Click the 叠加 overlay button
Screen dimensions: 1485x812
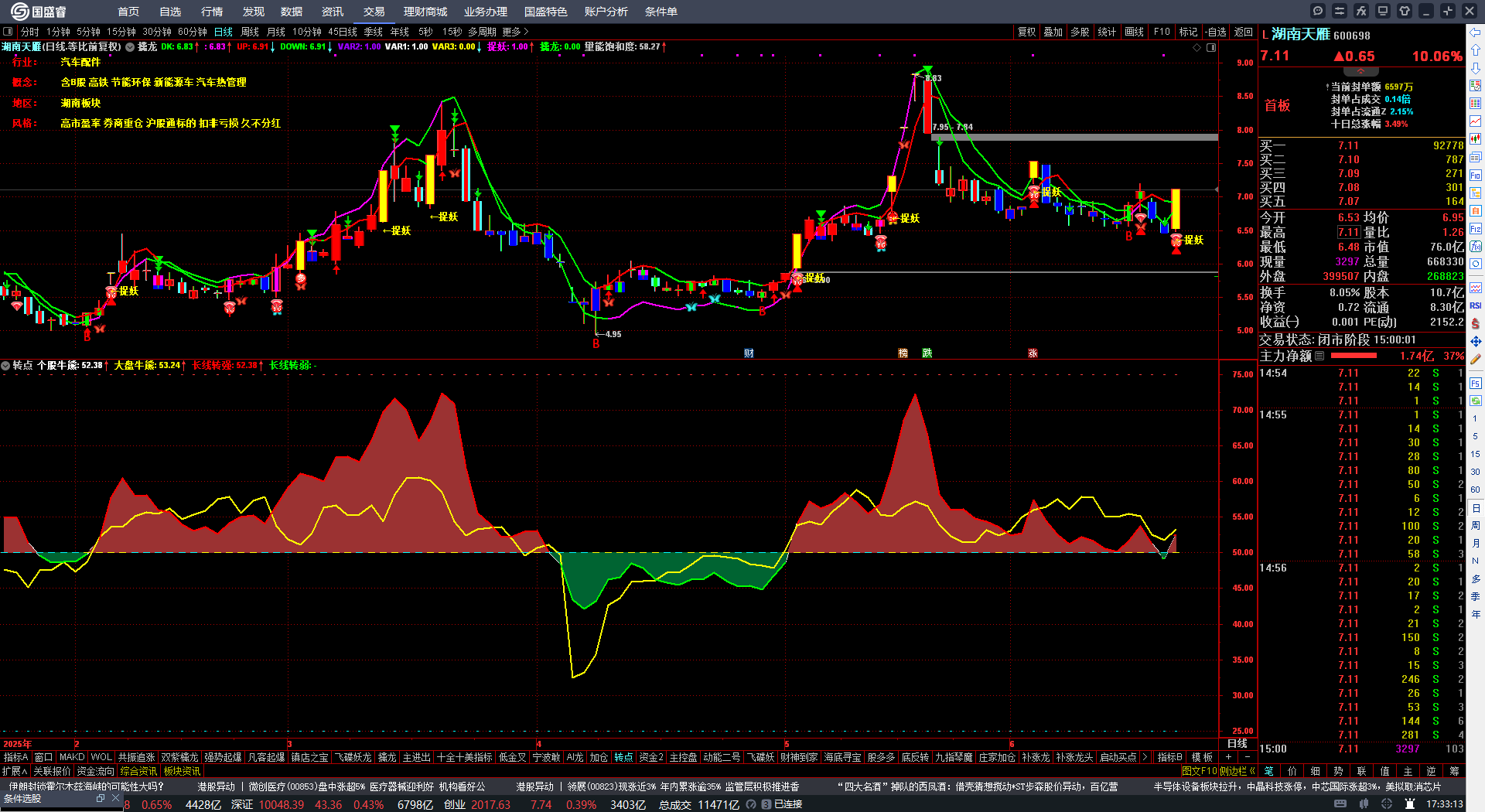[x=1053, y=32]
